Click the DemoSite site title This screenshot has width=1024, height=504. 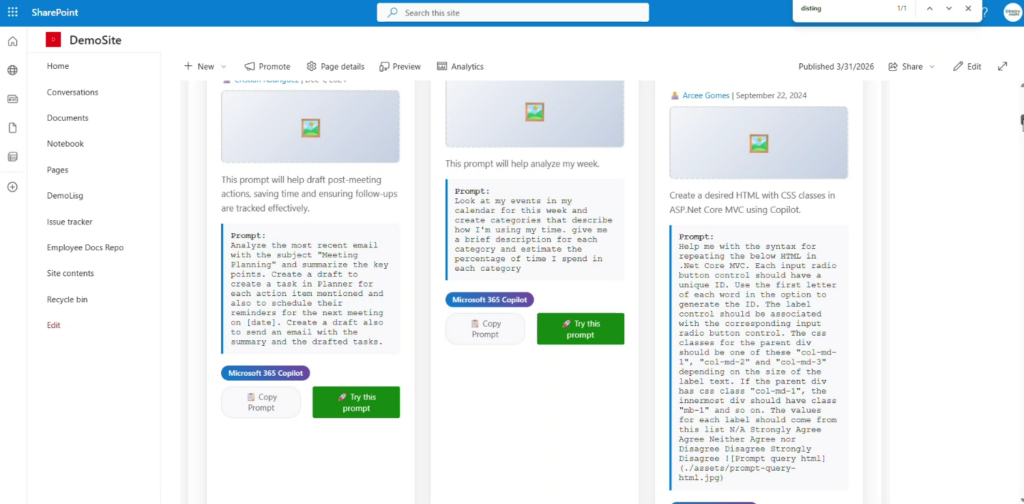click(x=95, y=40)
